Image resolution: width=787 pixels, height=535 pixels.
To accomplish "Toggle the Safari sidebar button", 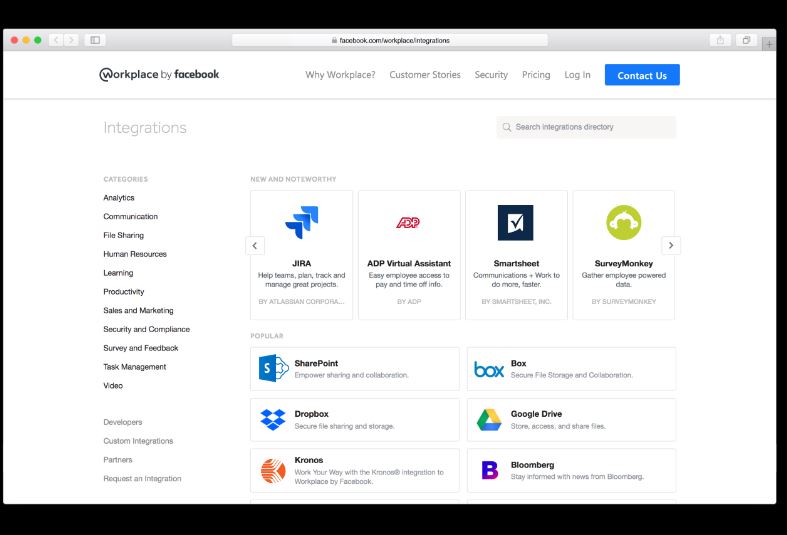I will [95, 40].
